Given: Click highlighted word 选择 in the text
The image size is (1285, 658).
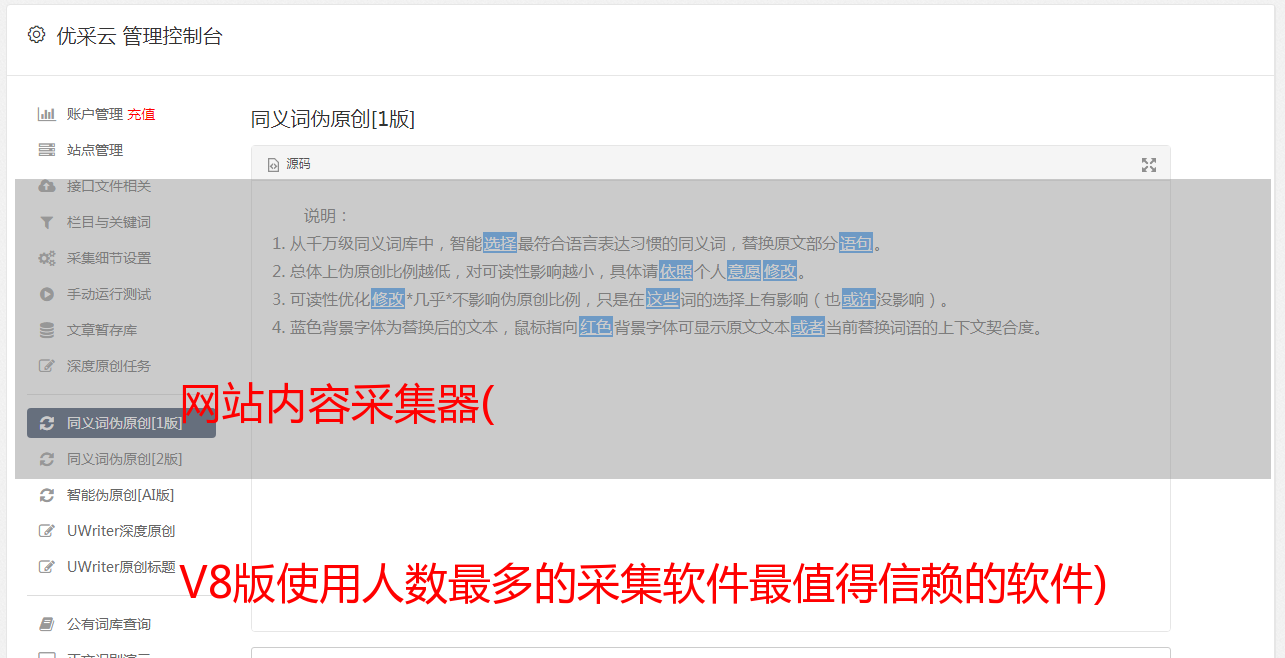Looking at the screenshot, I should click(x=500, y=243).
